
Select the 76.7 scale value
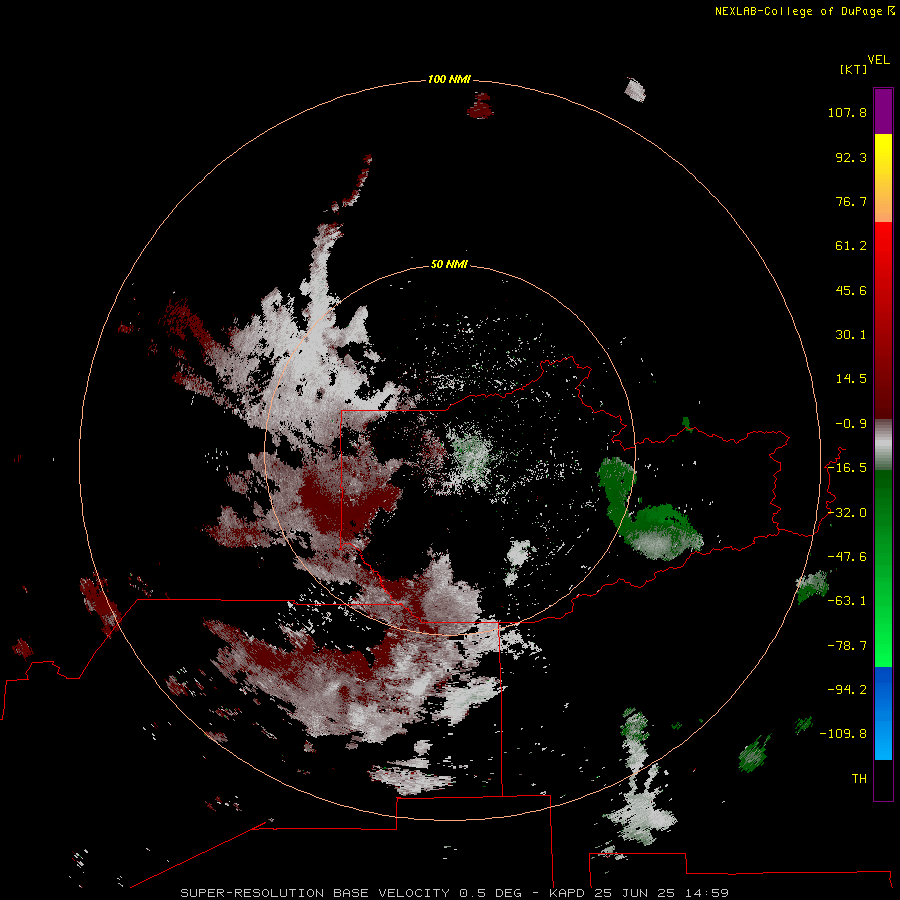tap(851, 201)
